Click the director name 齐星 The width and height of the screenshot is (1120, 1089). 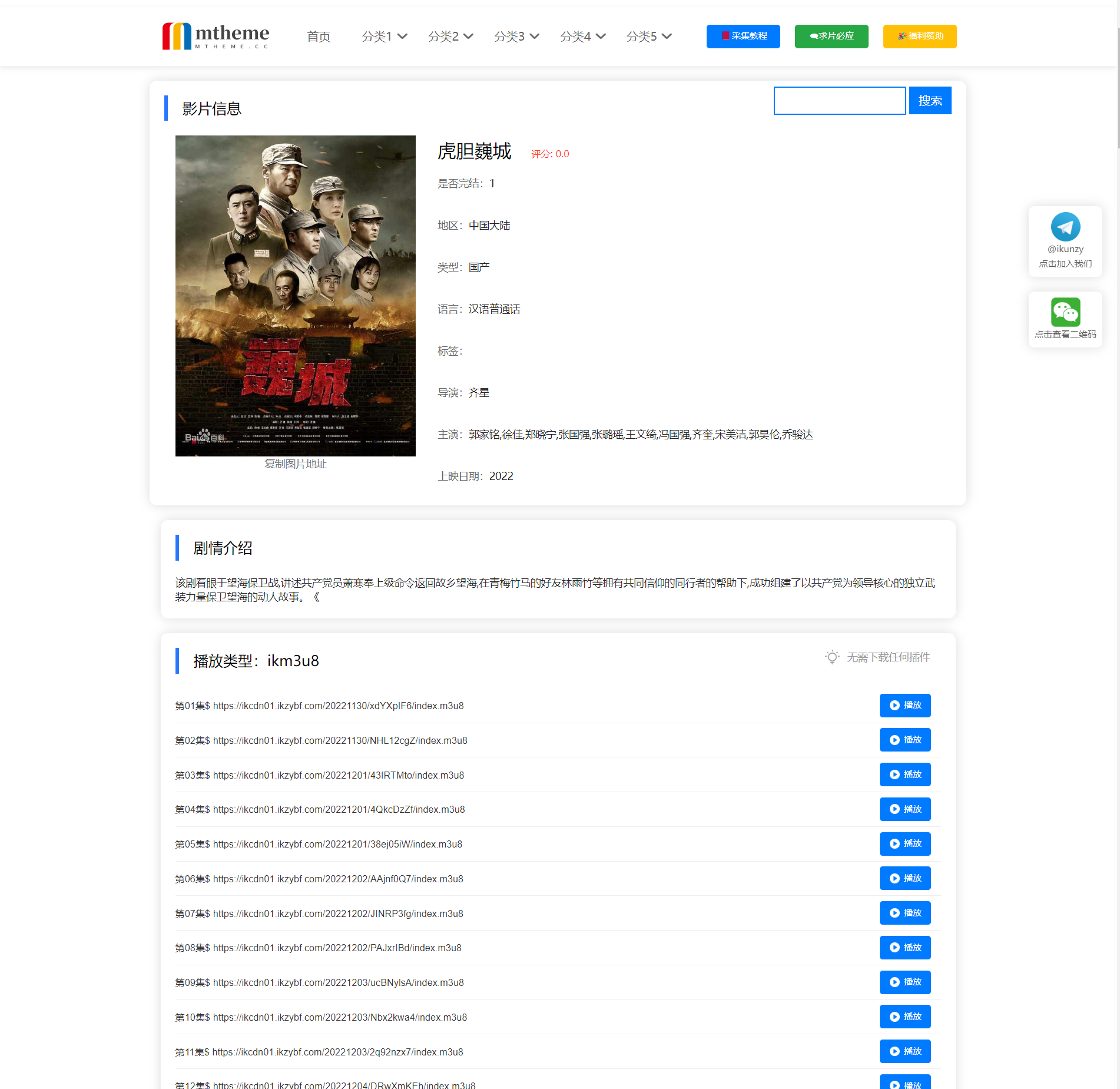click(479, 393)
